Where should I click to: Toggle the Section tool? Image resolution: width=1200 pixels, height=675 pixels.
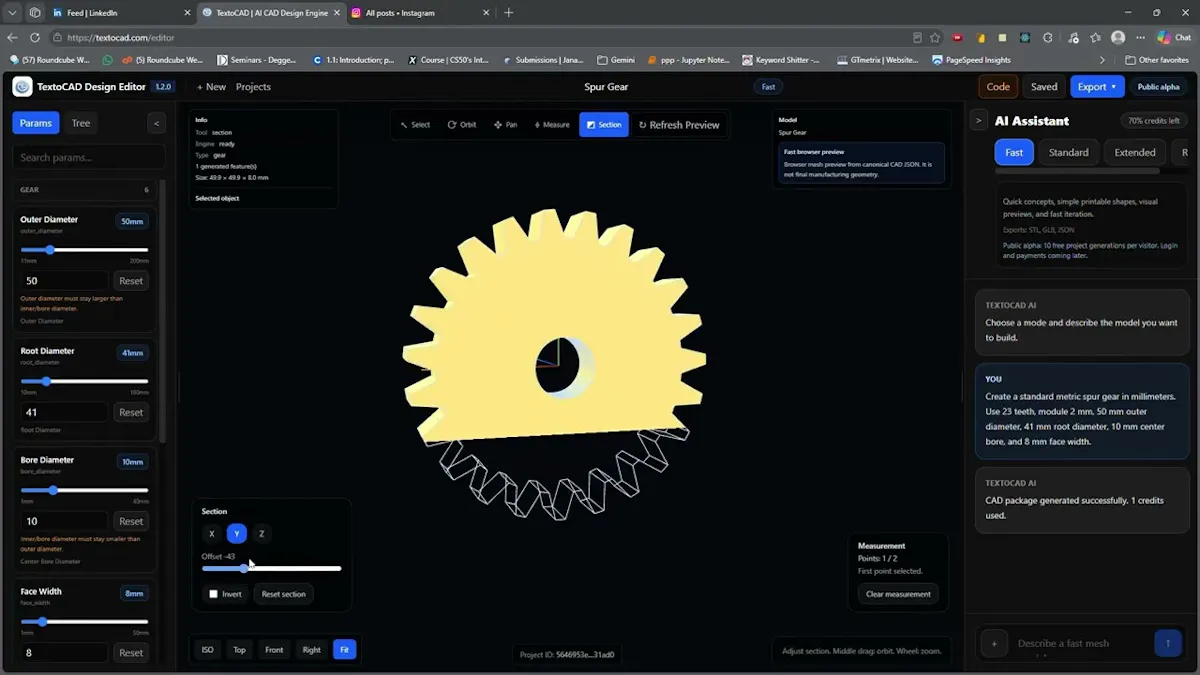604,125
